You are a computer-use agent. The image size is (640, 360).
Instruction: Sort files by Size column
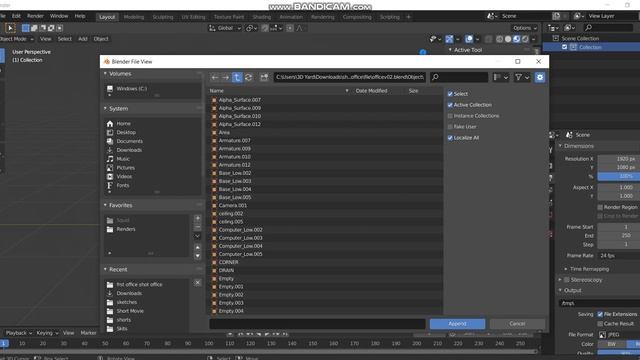tap(413, 91)
